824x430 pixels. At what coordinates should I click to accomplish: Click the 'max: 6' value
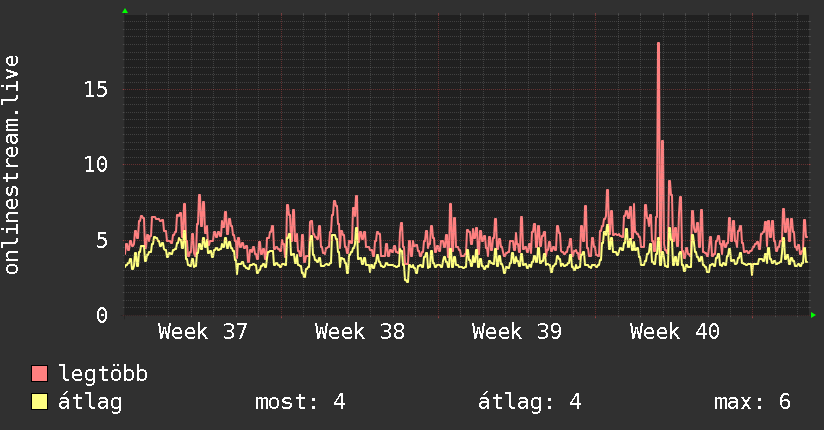click(x=752, y=402)
